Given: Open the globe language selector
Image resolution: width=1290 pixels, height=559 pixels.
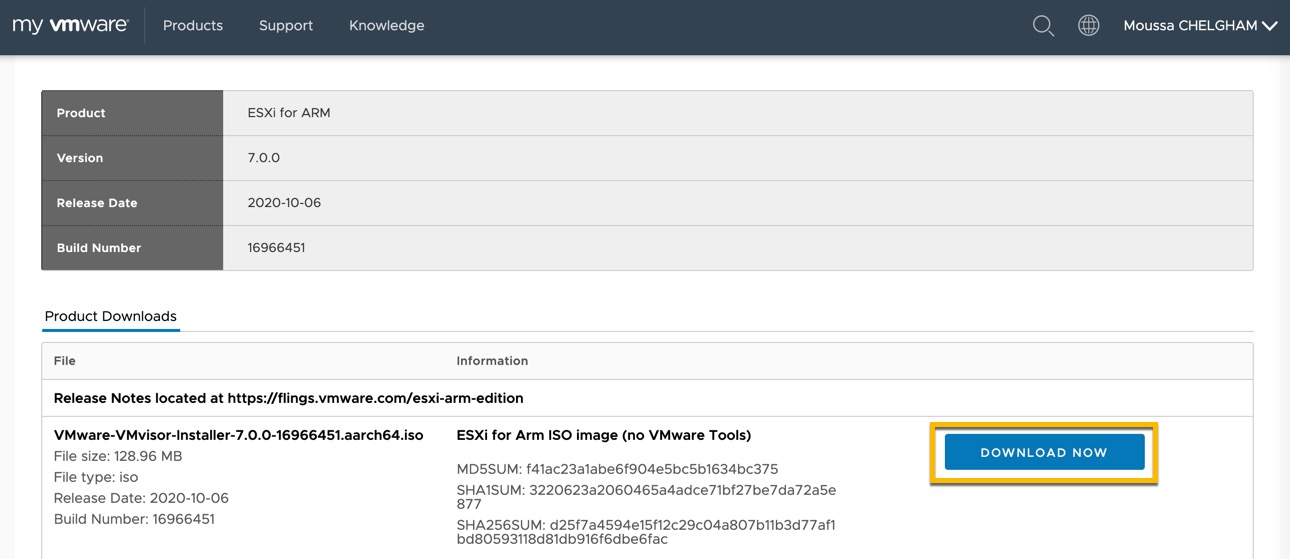Looking at the screenshot, I should (x=1089, y=26).
